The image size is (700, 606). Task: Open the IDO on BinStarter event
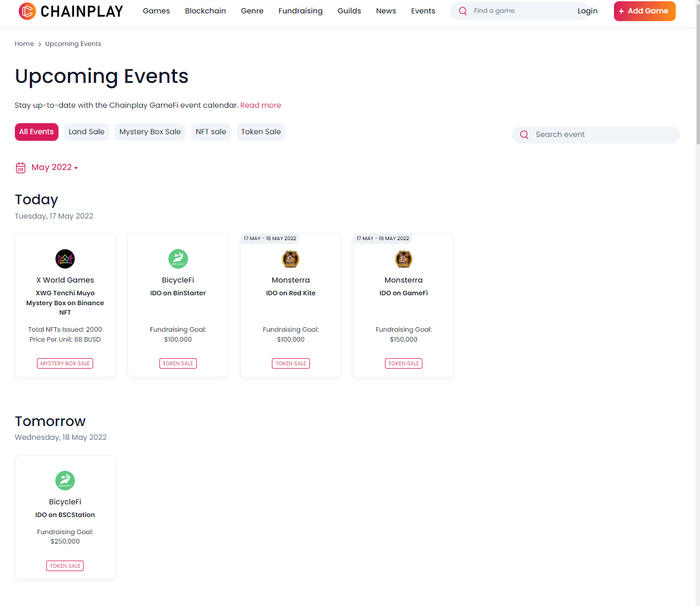point(178,293)
